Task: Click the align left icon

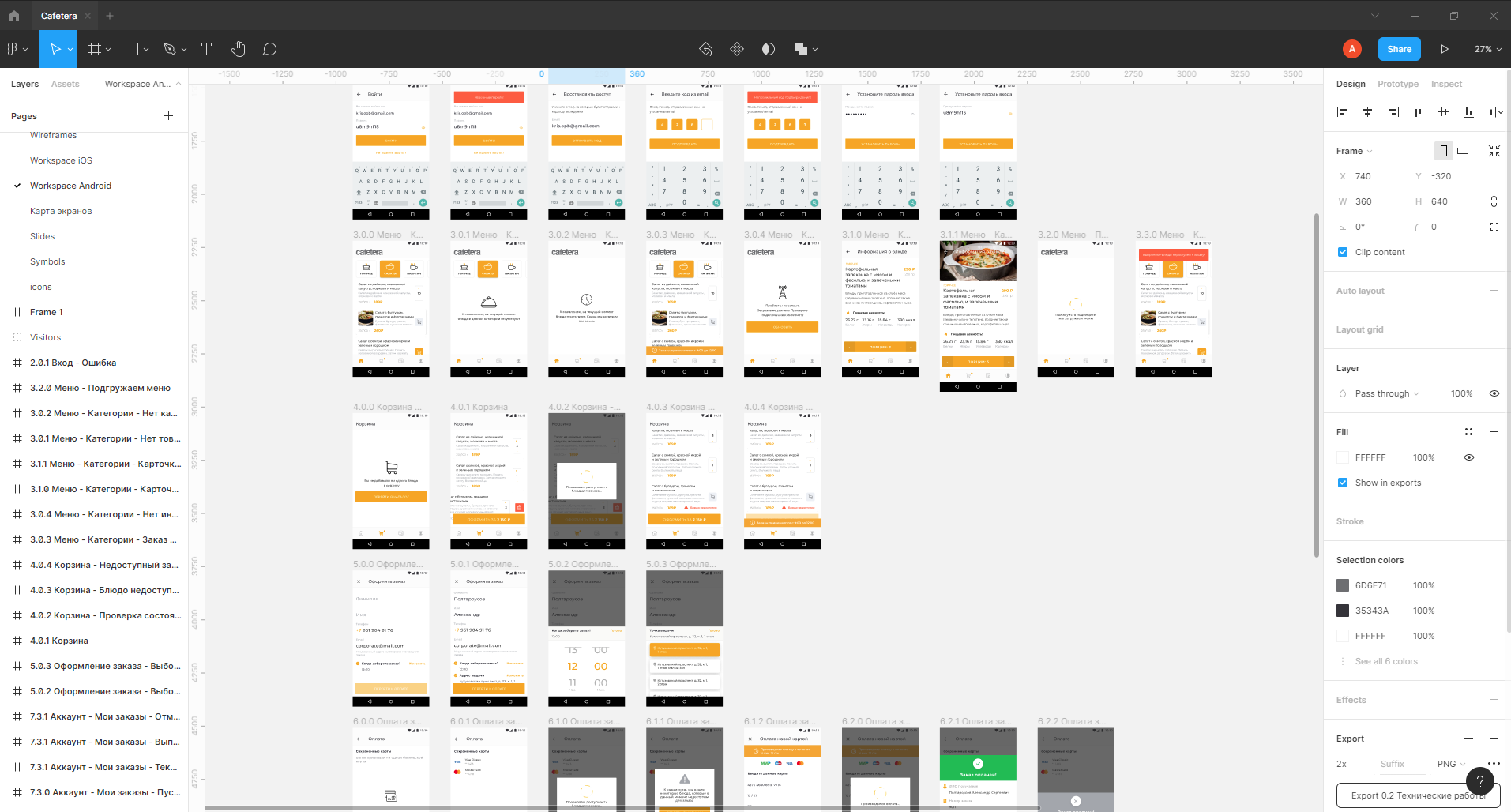Action: (1342, 112)
